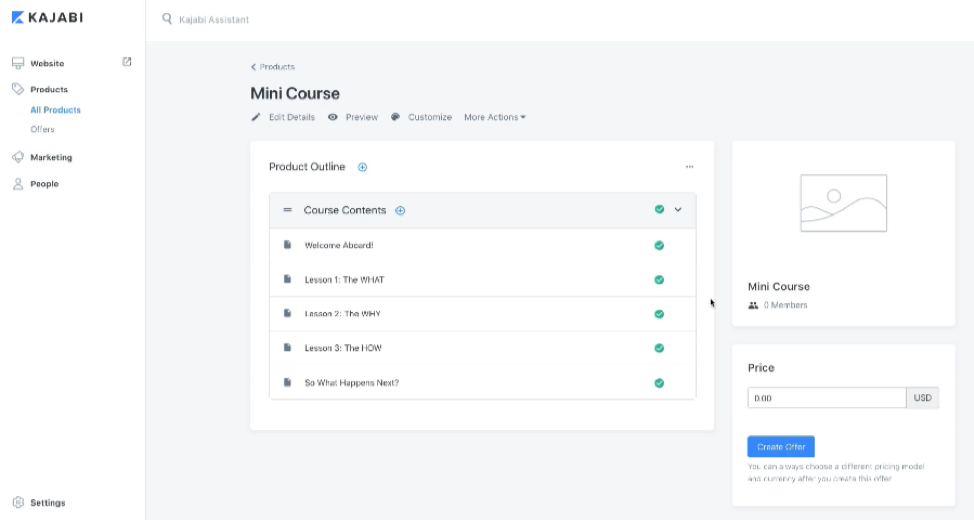Select Offers under Products
This screenshot has width=974, height=520.
coord(42,129)
